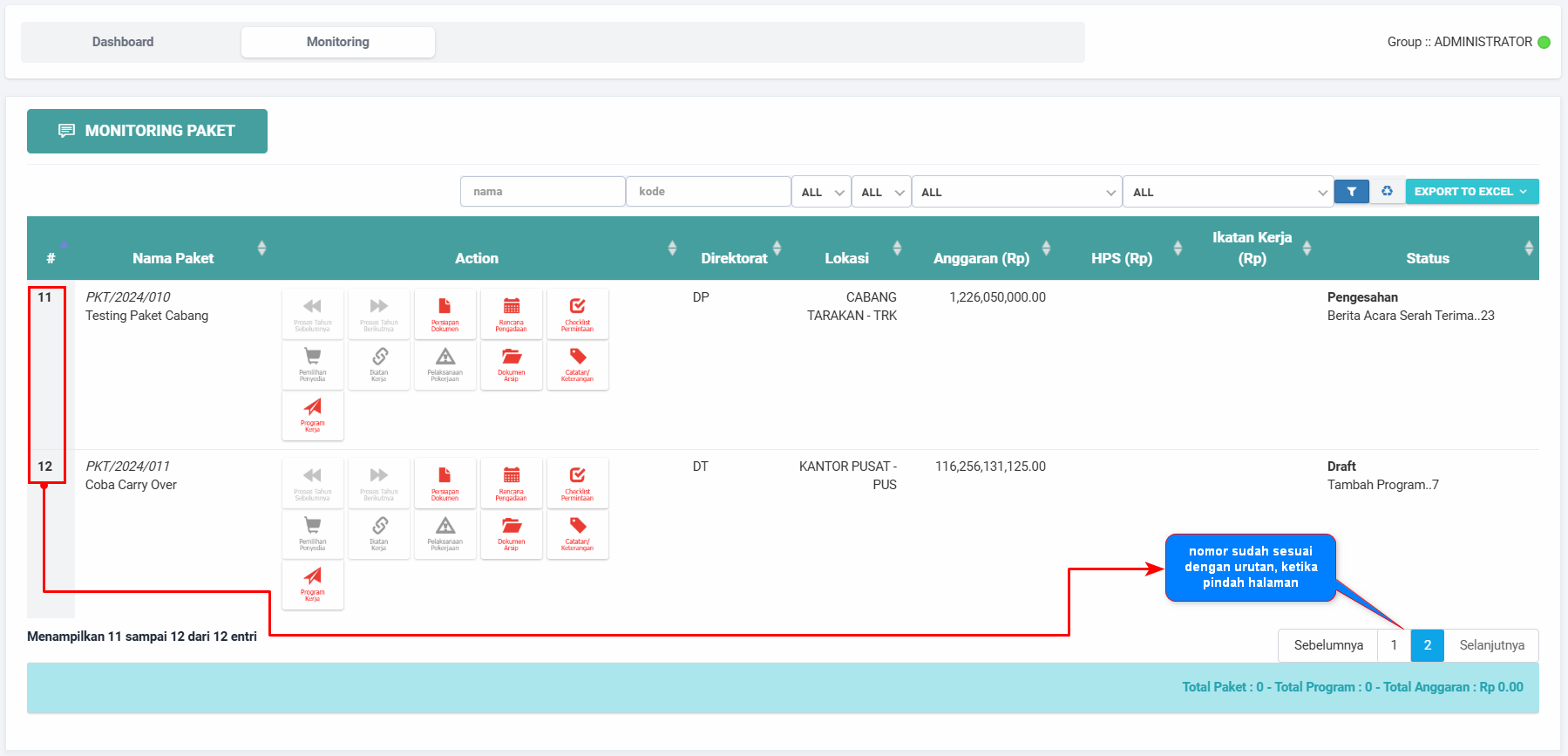
Task: Open the ALL dropdown beside the filter button
Action: pos(1227,192)
